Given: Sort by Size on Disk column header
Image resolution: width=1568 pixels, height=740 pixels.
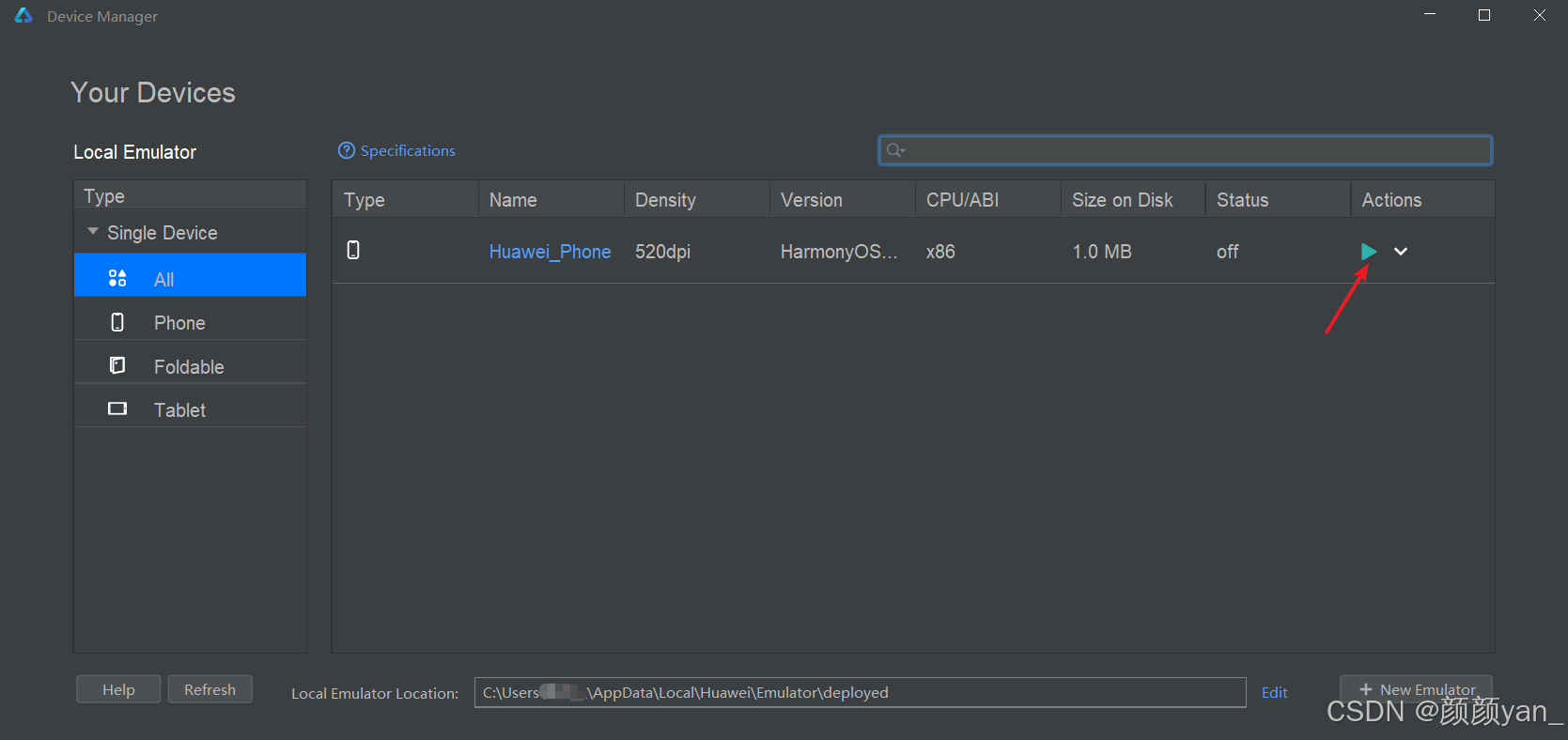Looking at the screenshot, I should pos(1133,200).
